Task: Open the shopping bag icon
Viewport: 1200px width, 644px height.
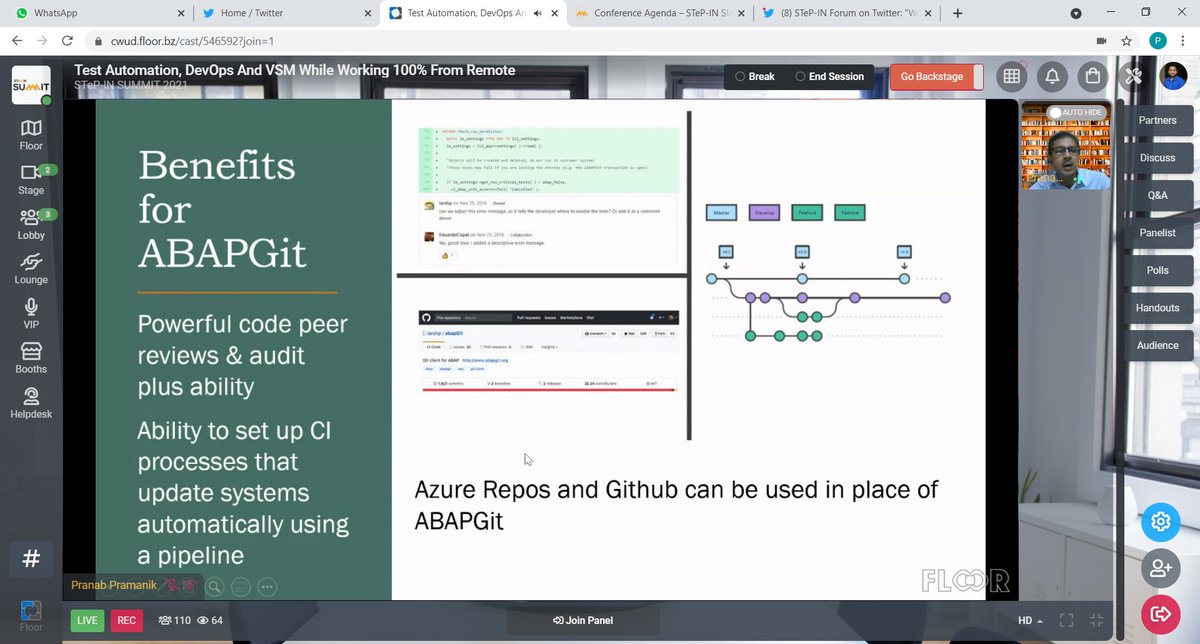Action: [x=1094, y=77]
